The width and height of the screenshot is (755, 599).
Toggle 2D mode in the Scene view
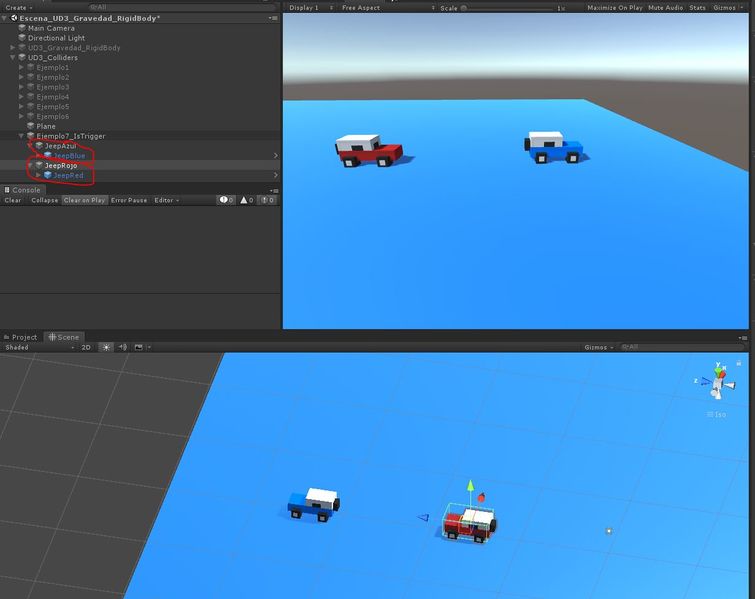(86, 347)
